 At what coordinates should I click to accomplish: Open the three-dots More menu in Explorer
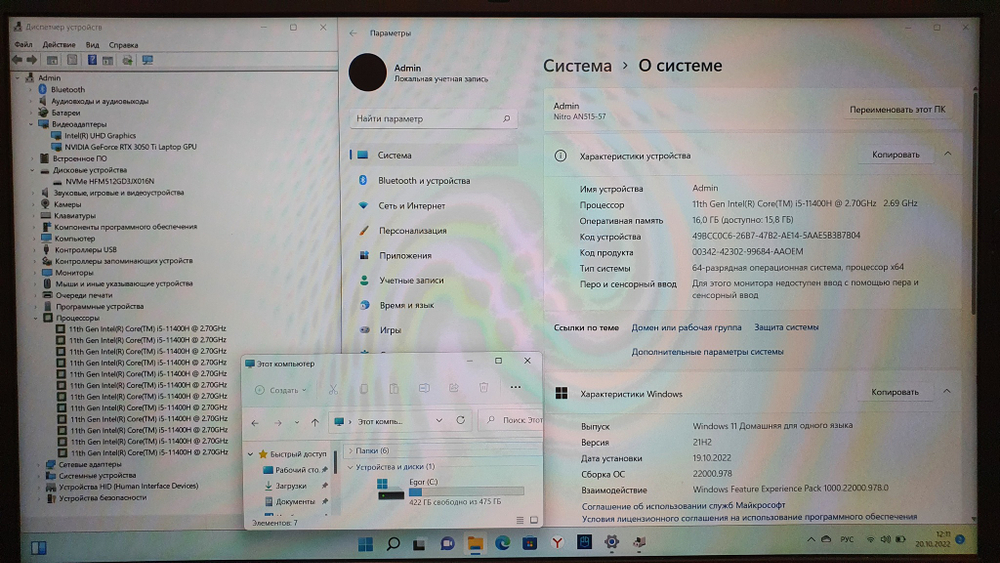[515, 387]
